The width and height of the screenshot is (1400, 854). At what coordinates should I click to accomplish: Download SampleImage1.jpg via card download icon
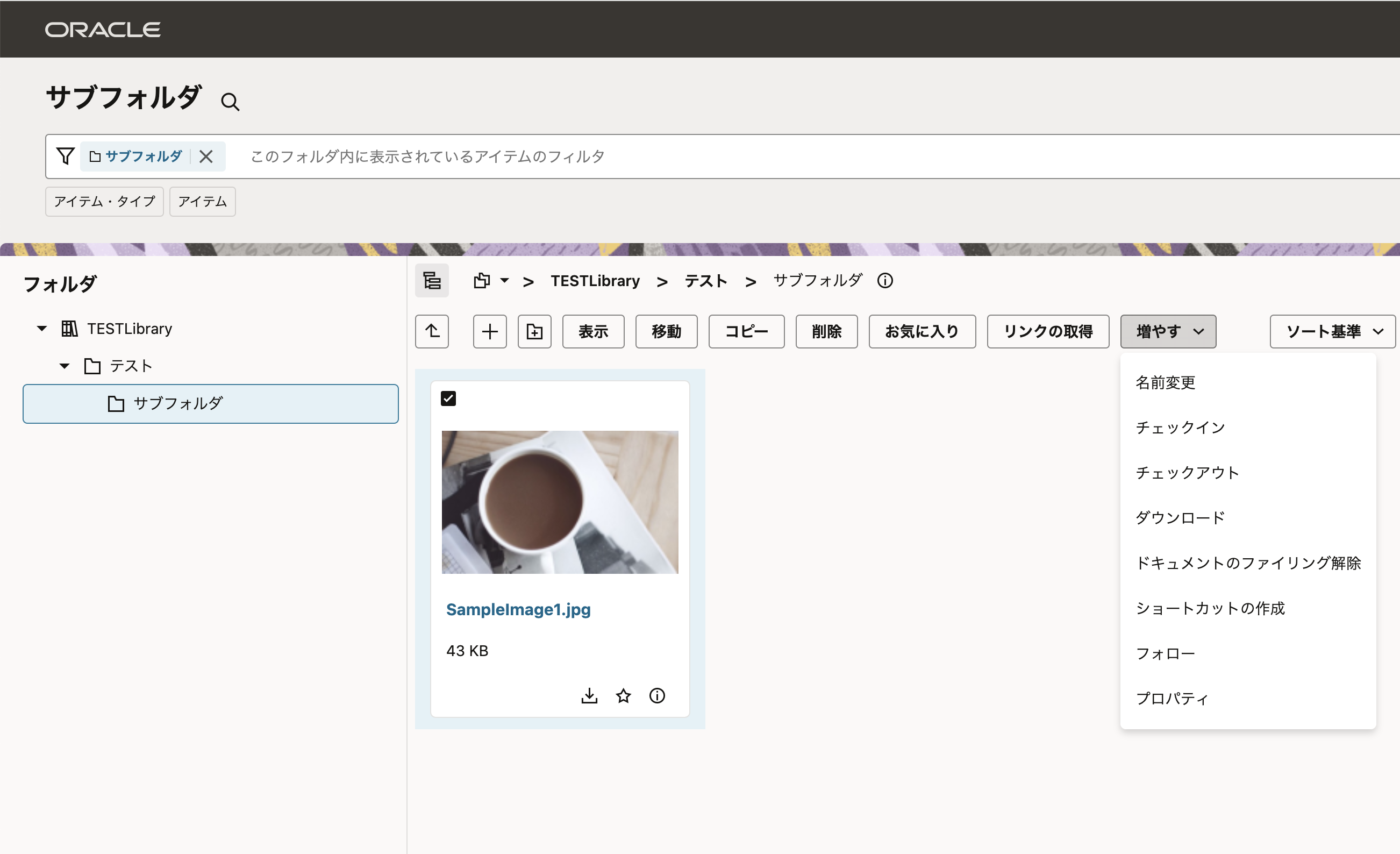coord(589,695)
